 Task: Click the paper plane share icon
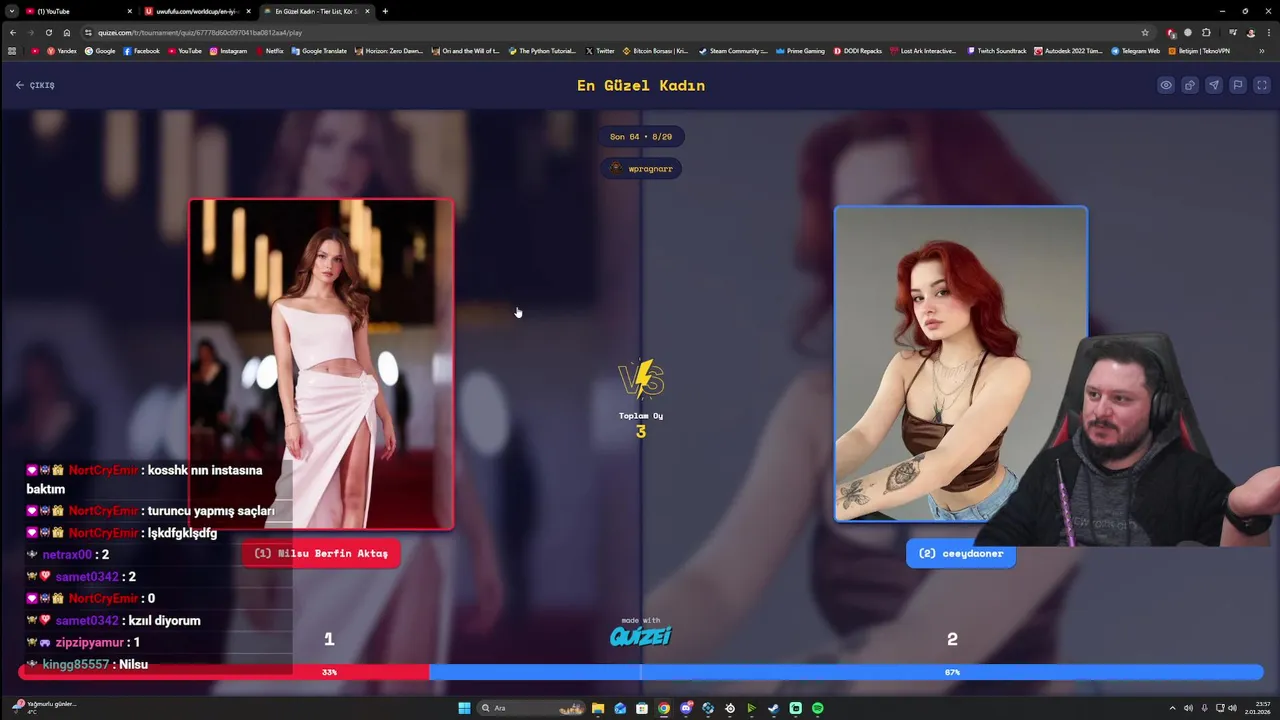[1214, 85]
